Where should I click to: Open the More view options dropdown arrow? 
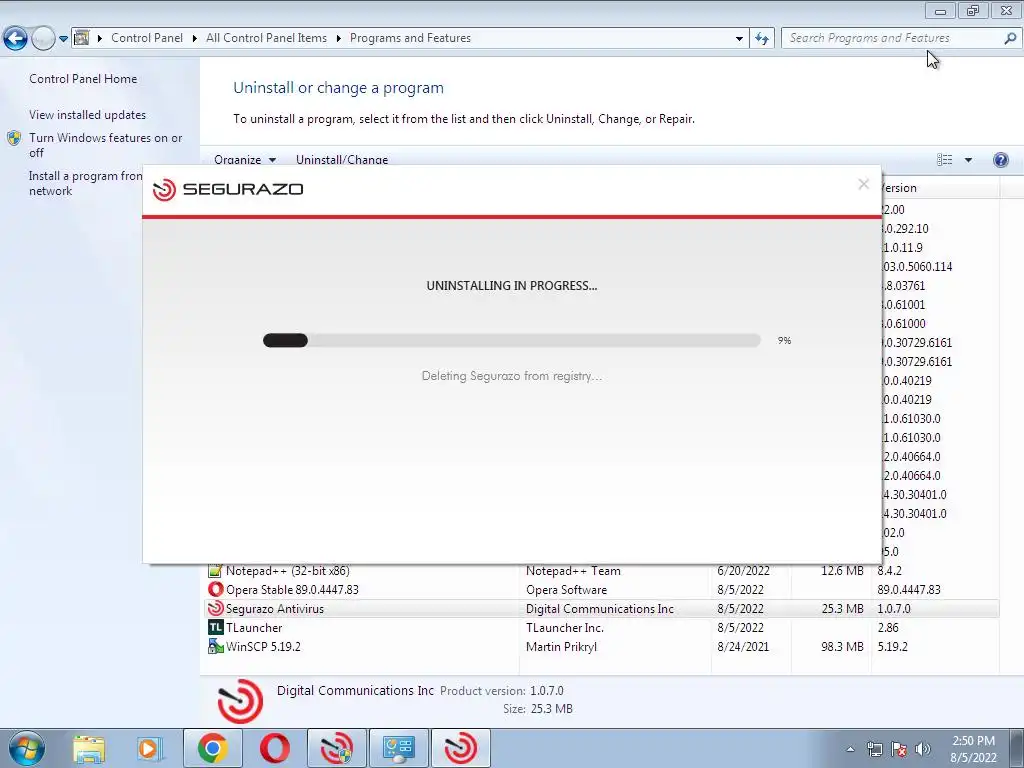coord(968,160)
